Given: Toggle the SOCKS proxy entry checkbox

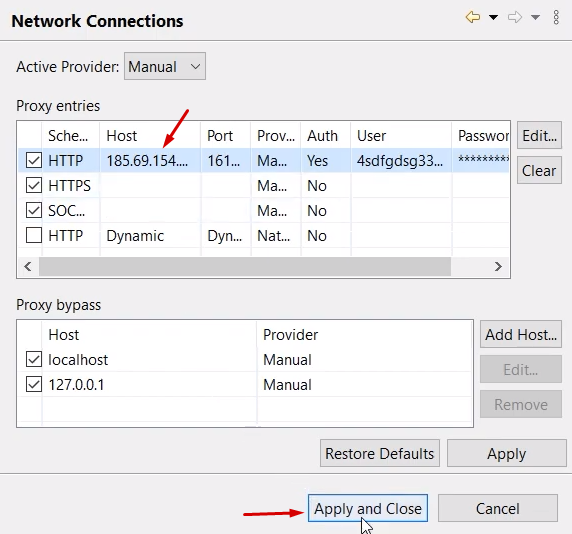Looking at the screenshot, I should pos(34,210).
